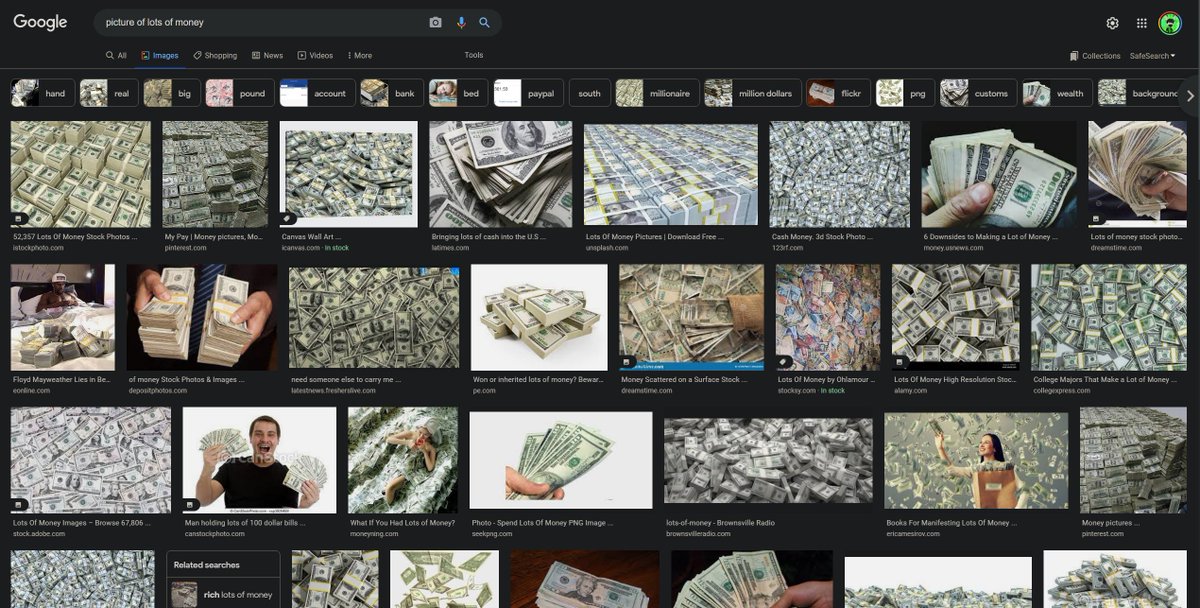Filter by the 'real' chip
The height and width of the screenshot is (608, 1200).
108,93
